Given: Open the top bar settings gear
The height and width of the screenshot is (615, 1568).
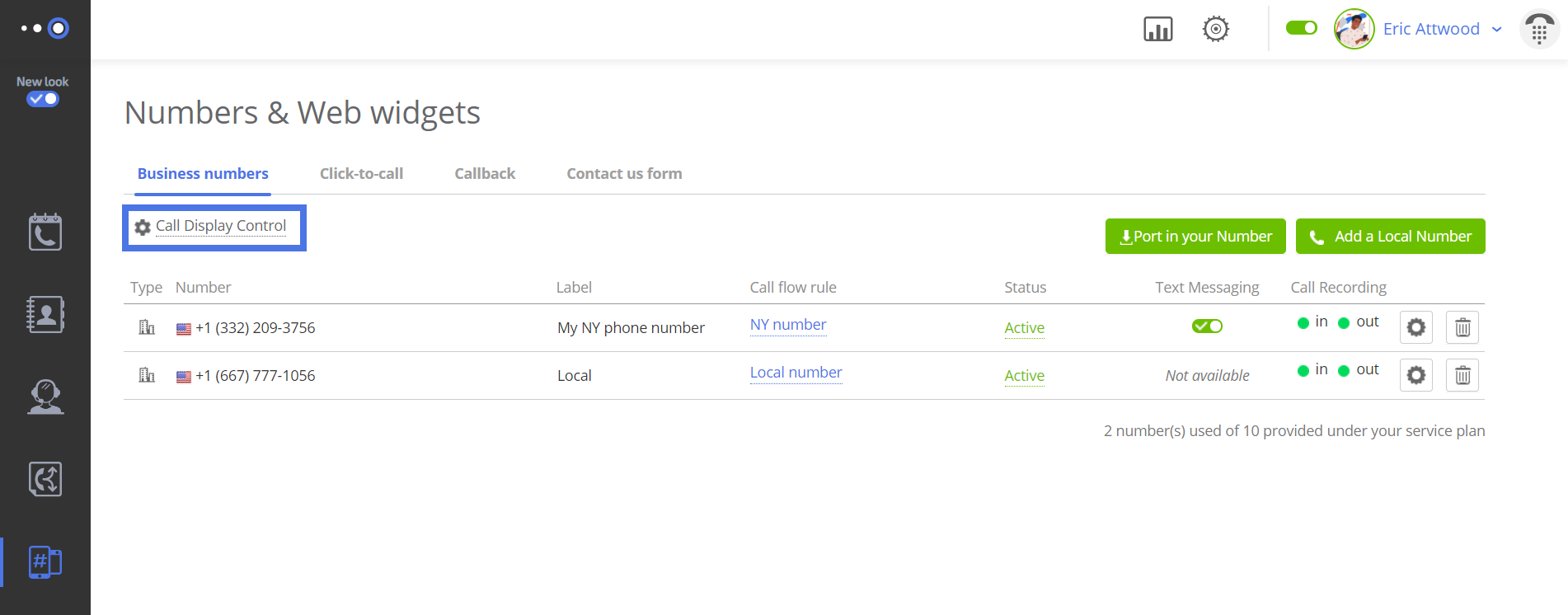Looking at the screenshot, I should pos(1215,29).
